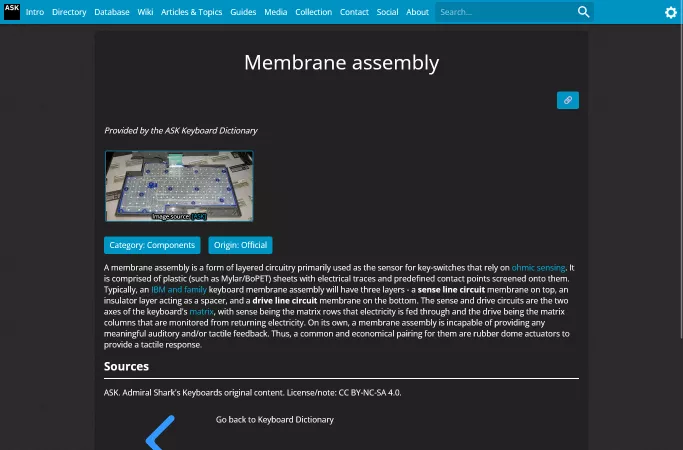Open the Database menu item
The image size is (683, 450).
112,12
